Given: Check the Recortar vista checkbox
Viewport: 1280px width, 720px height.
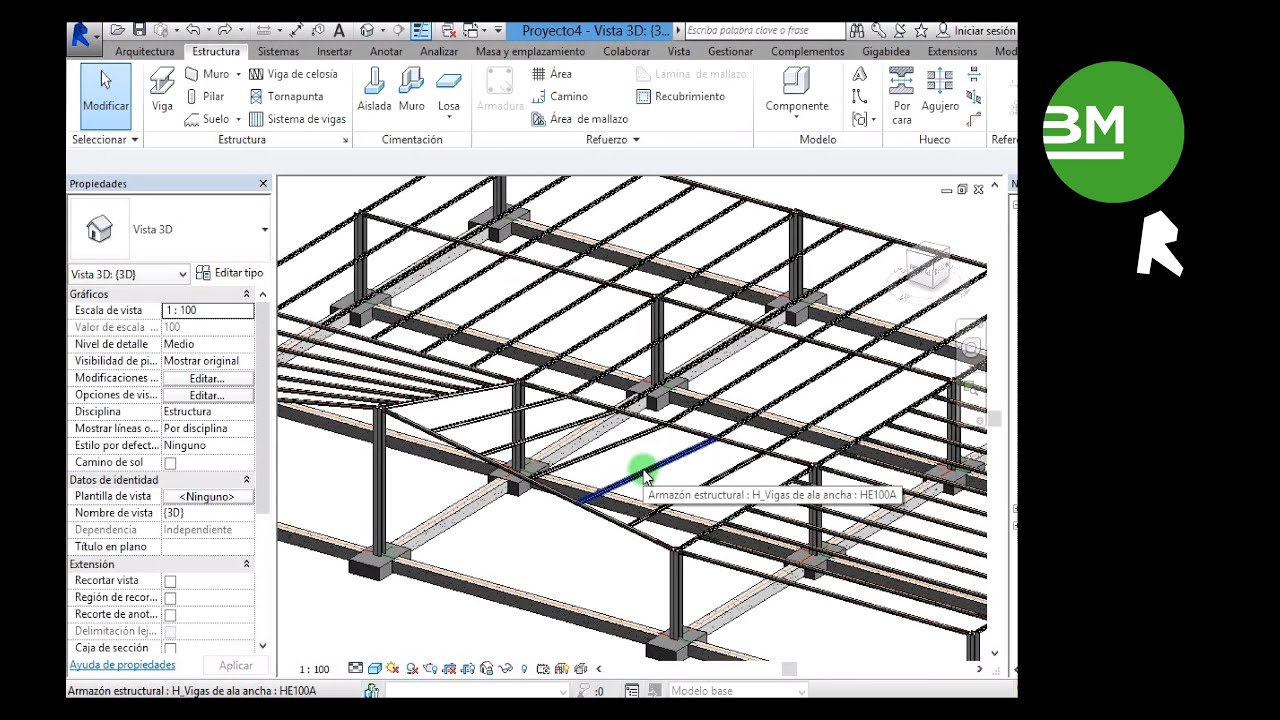Looking at the screenshot, I should point(170,581).
